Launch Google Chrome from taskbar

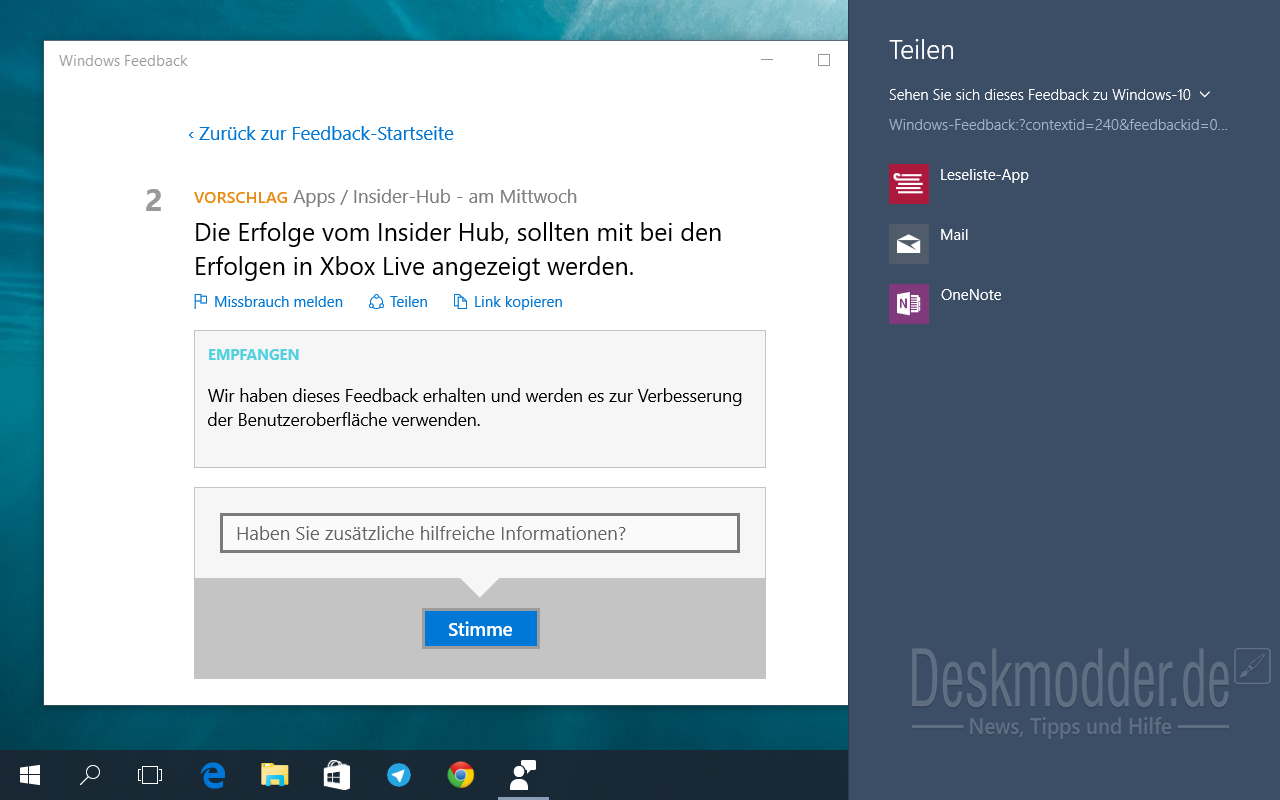click(x=461, y=775)
